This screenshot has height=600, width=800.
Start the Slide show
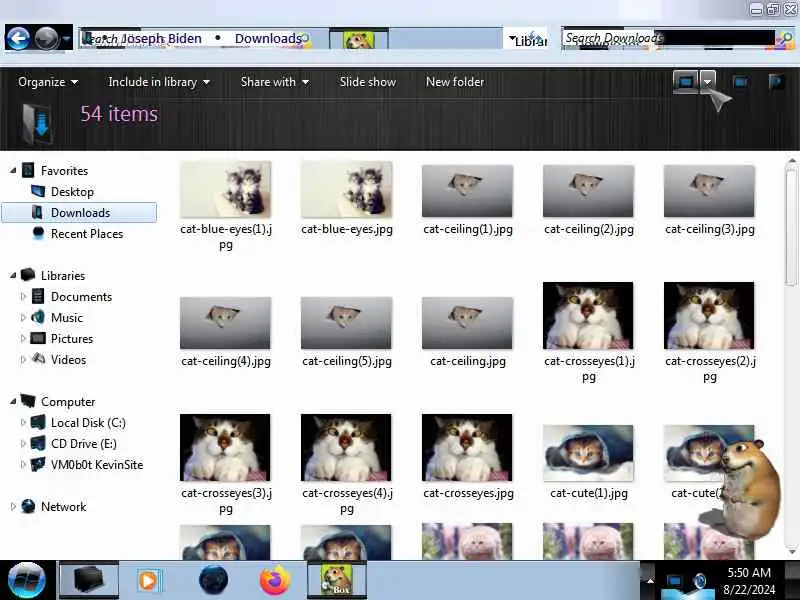click(367, 82)
